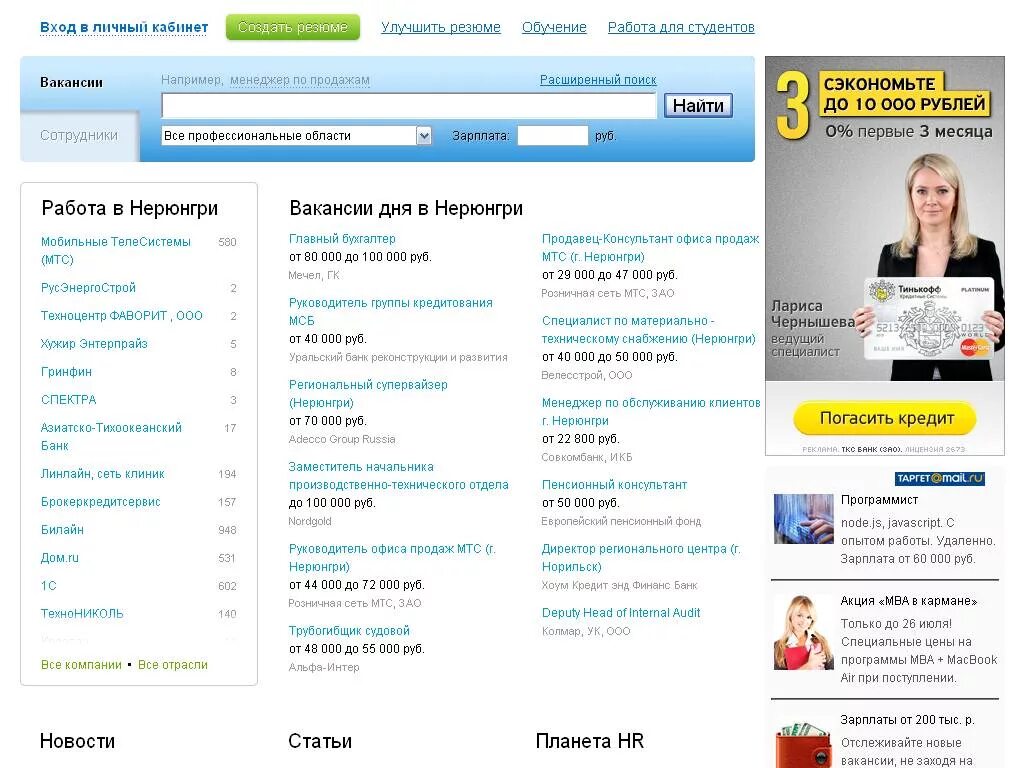
Task: Open Азиатско-Тихоокеанский Банк link
Action: click(x=111, y=437)
